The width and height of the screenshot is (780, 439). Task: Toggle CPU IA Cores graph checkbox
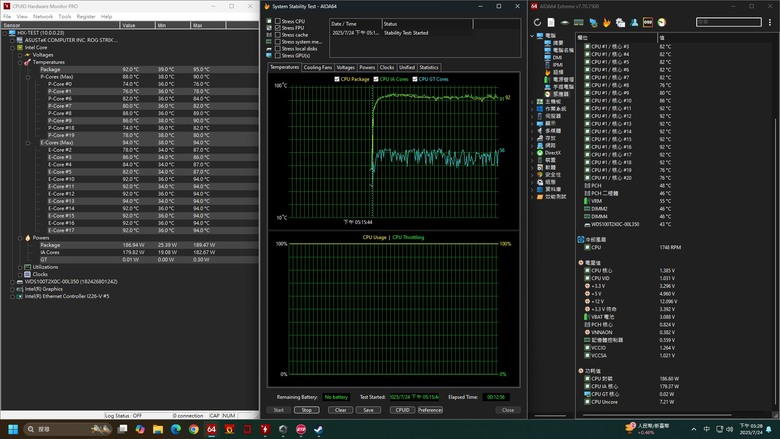click(x=376, y=79)
